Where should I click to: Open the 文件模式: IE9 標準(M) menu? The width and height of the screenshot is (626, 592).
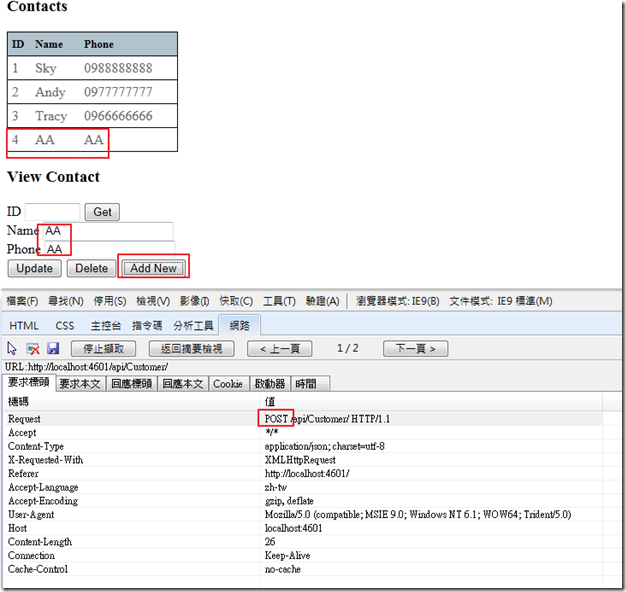(x=501, y=301)
